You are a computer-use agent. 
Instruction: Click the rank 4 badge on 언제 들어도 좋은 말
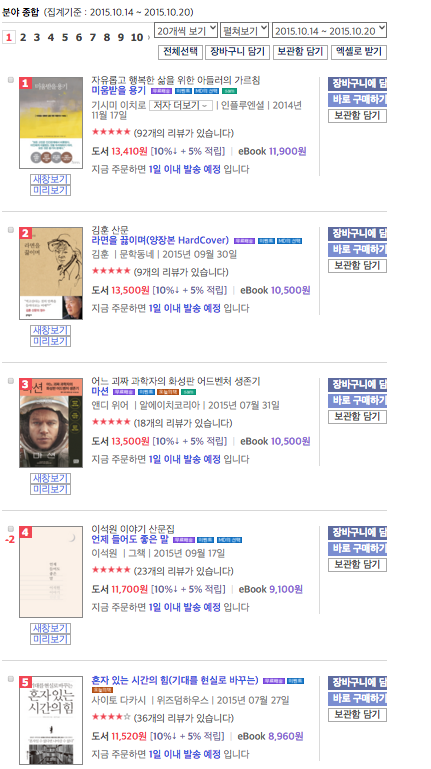point(25,532)
